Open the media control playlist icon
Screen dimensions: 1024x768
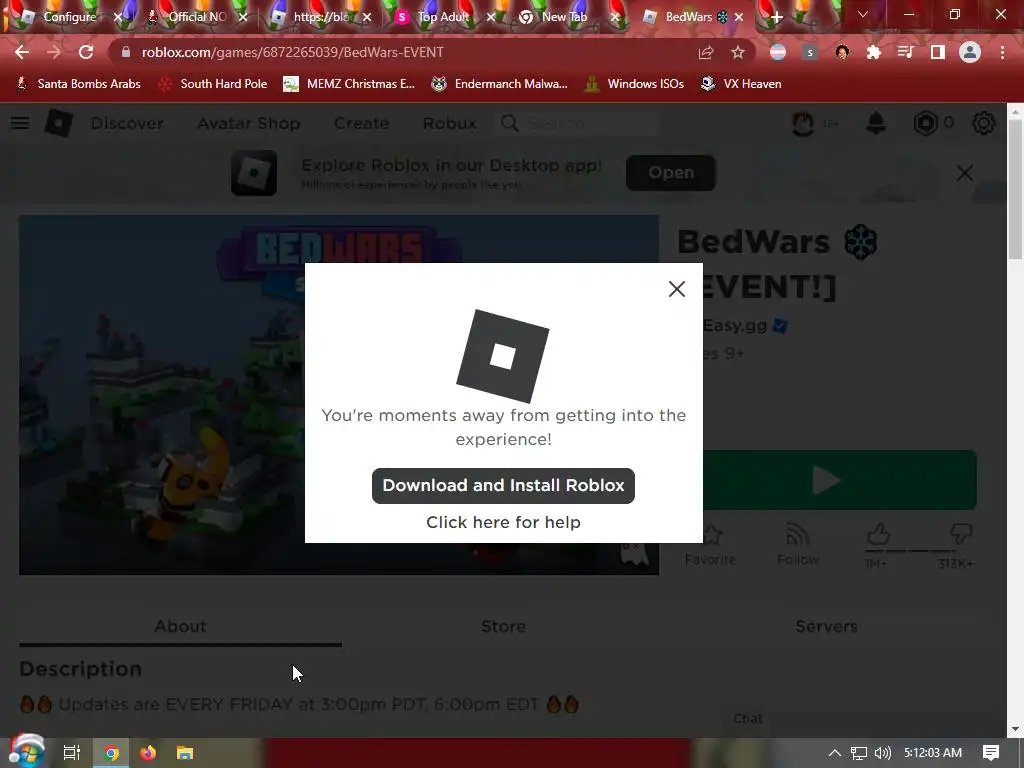point(905,52)
